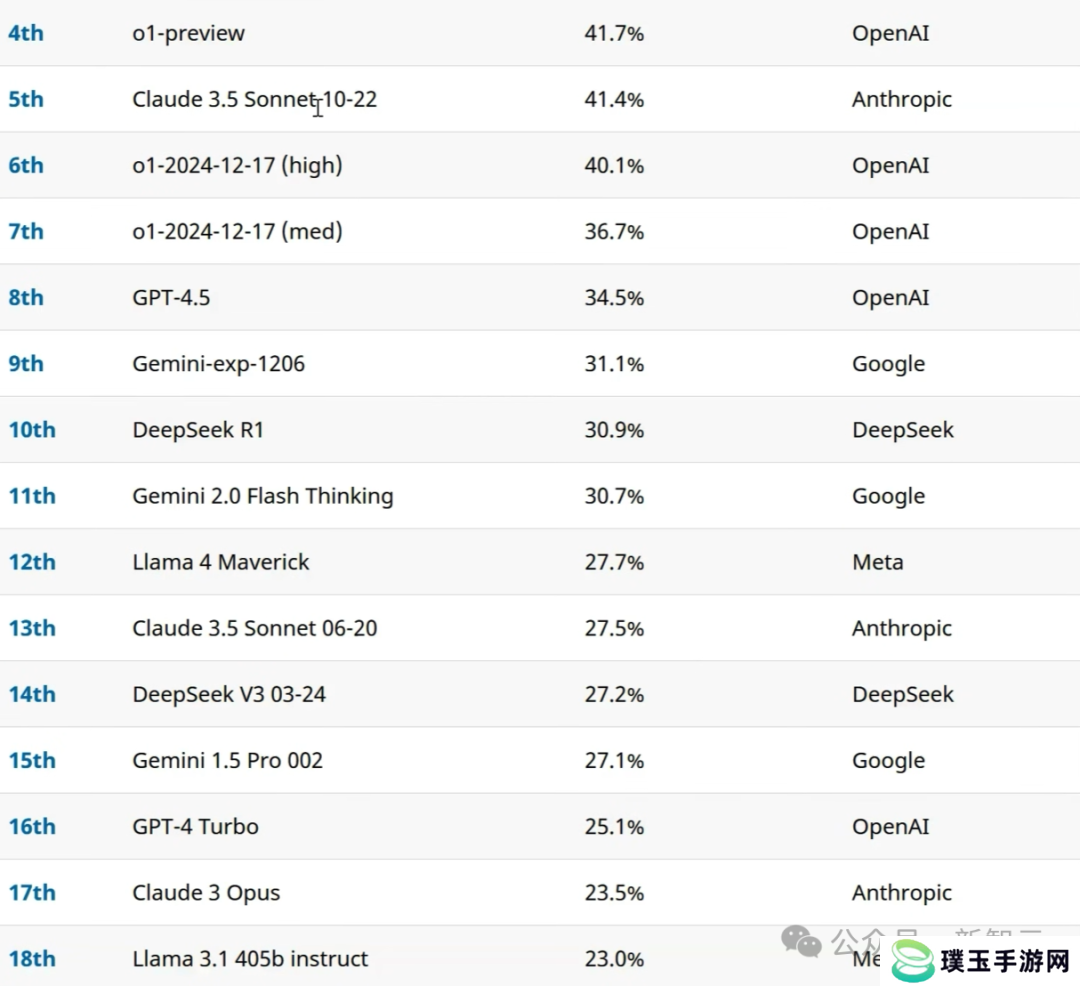1080x986 pixels.
Task: Click the 16th rank GPT-4 Turbo link
Action: (32, 826)
